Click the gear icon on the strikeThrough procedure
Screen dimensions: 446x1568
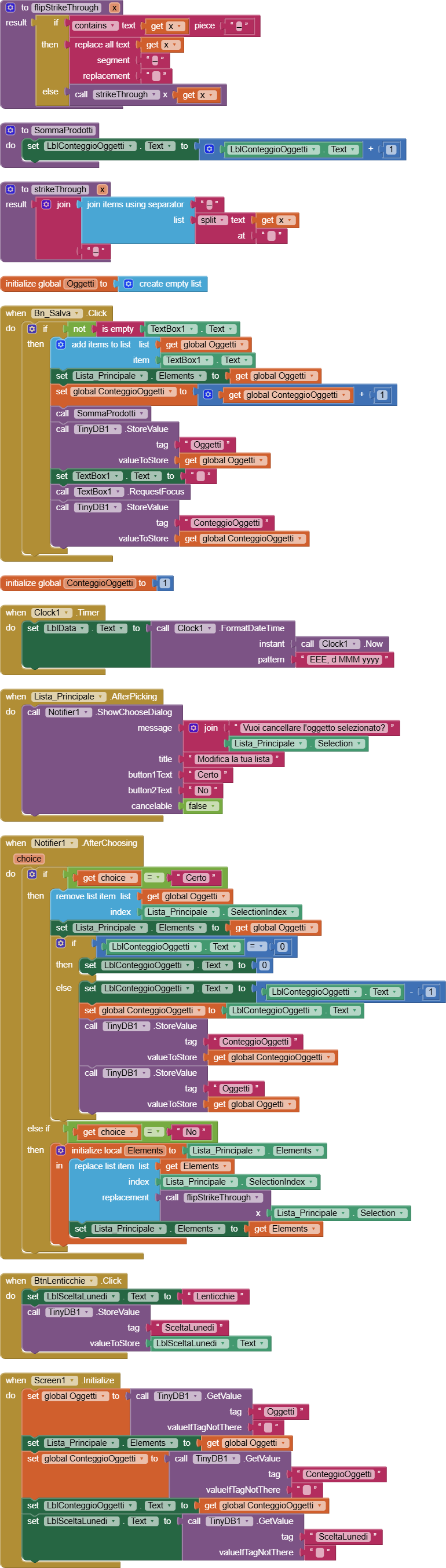[x=10, y=189]
